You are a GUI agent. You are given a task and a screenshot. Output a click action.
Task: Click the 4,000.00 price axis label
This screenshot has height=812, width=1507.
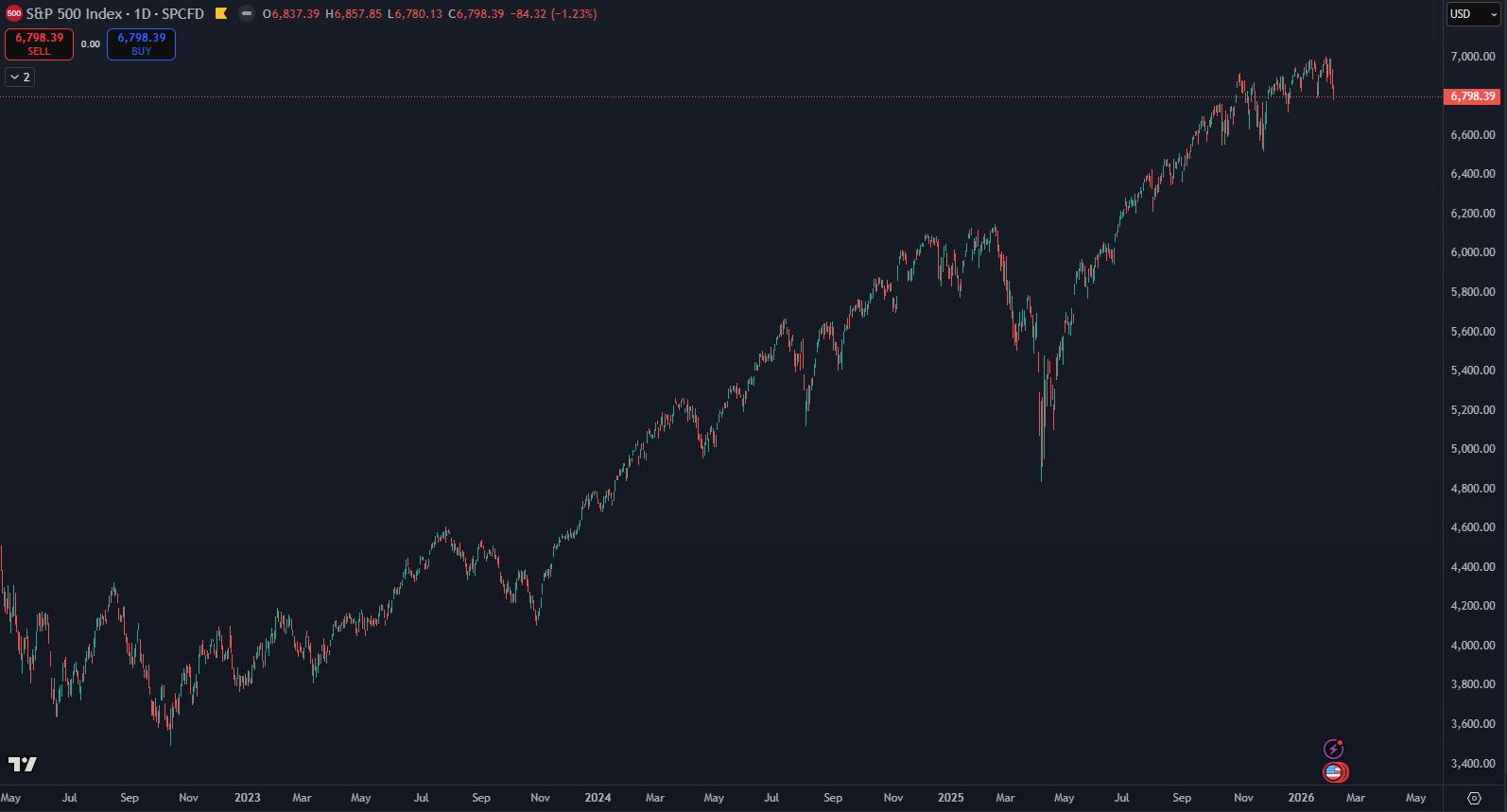1473,646
